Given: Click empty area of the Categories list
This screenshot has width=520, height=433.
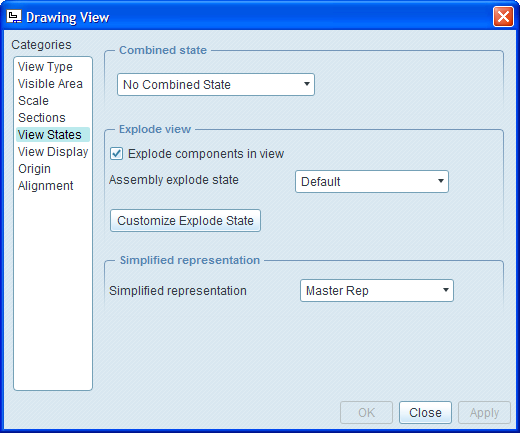Looking at the screenshot, I should click(53, 290).
